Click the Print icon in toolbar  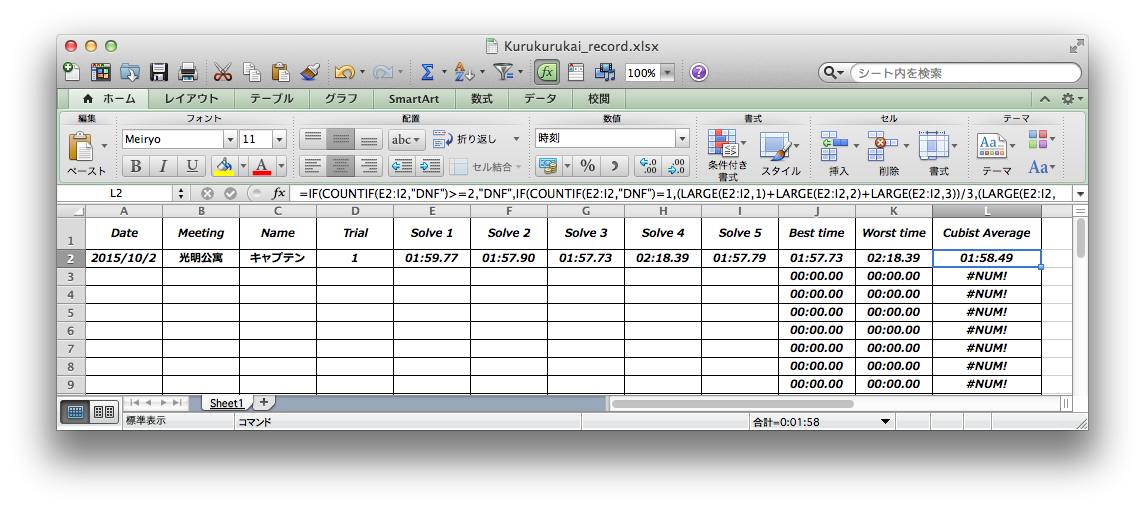tap(187, 72)
